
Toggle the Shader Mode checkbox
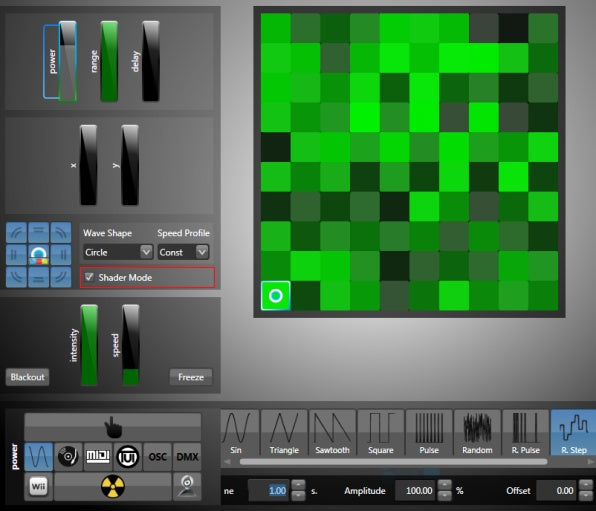click(x=89, y=277)
